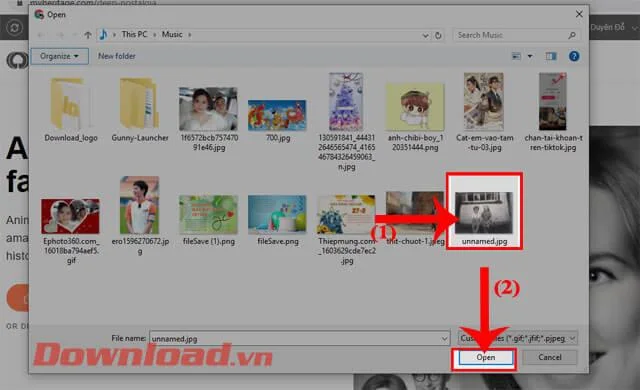Click the unnamed.jpg file name label
The image size is (640, 390).
(x=484, y=242)
